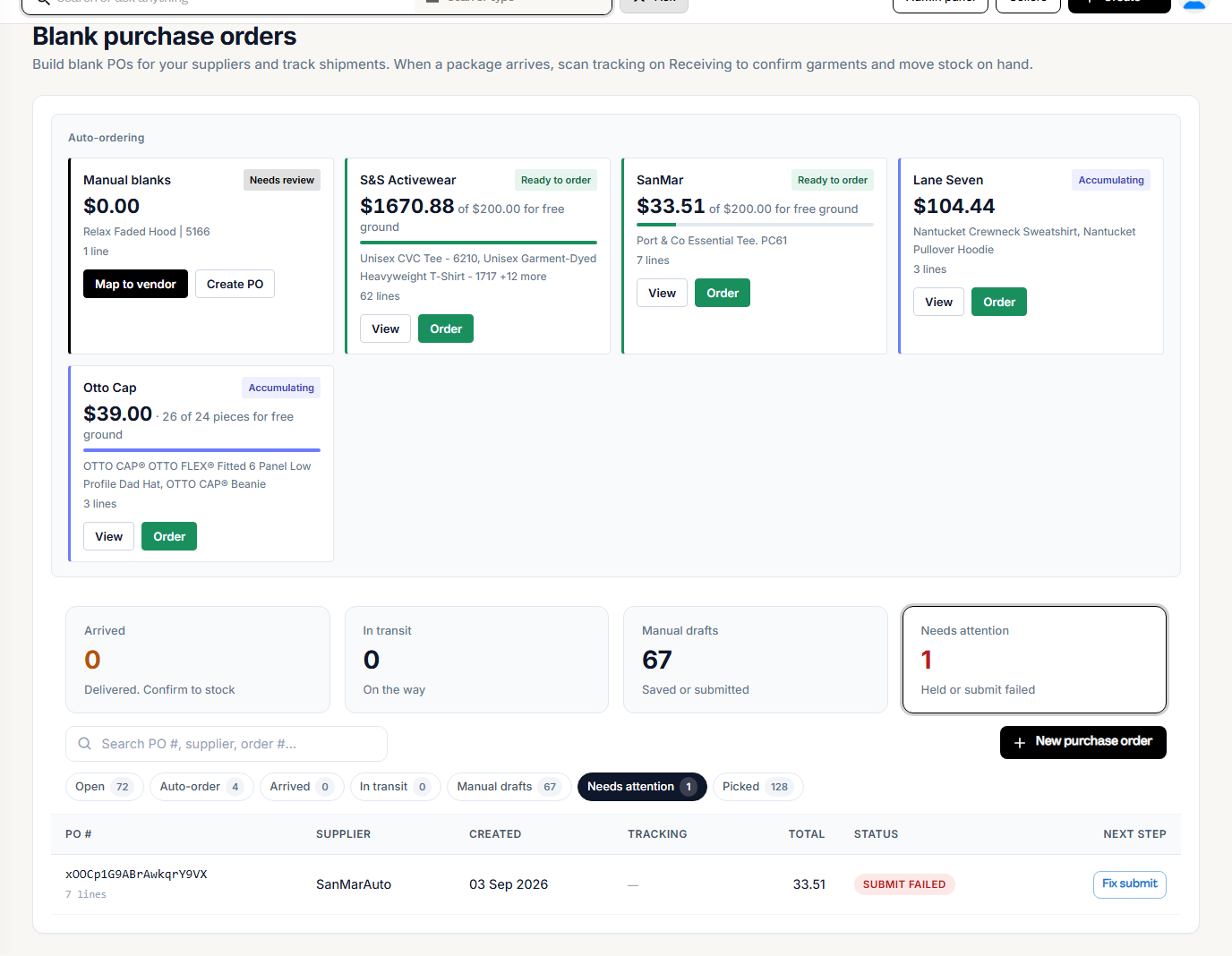Click Fix submit for the SanMarAuto PO
Screen dimensions: 1232x956
(1130, 884)
